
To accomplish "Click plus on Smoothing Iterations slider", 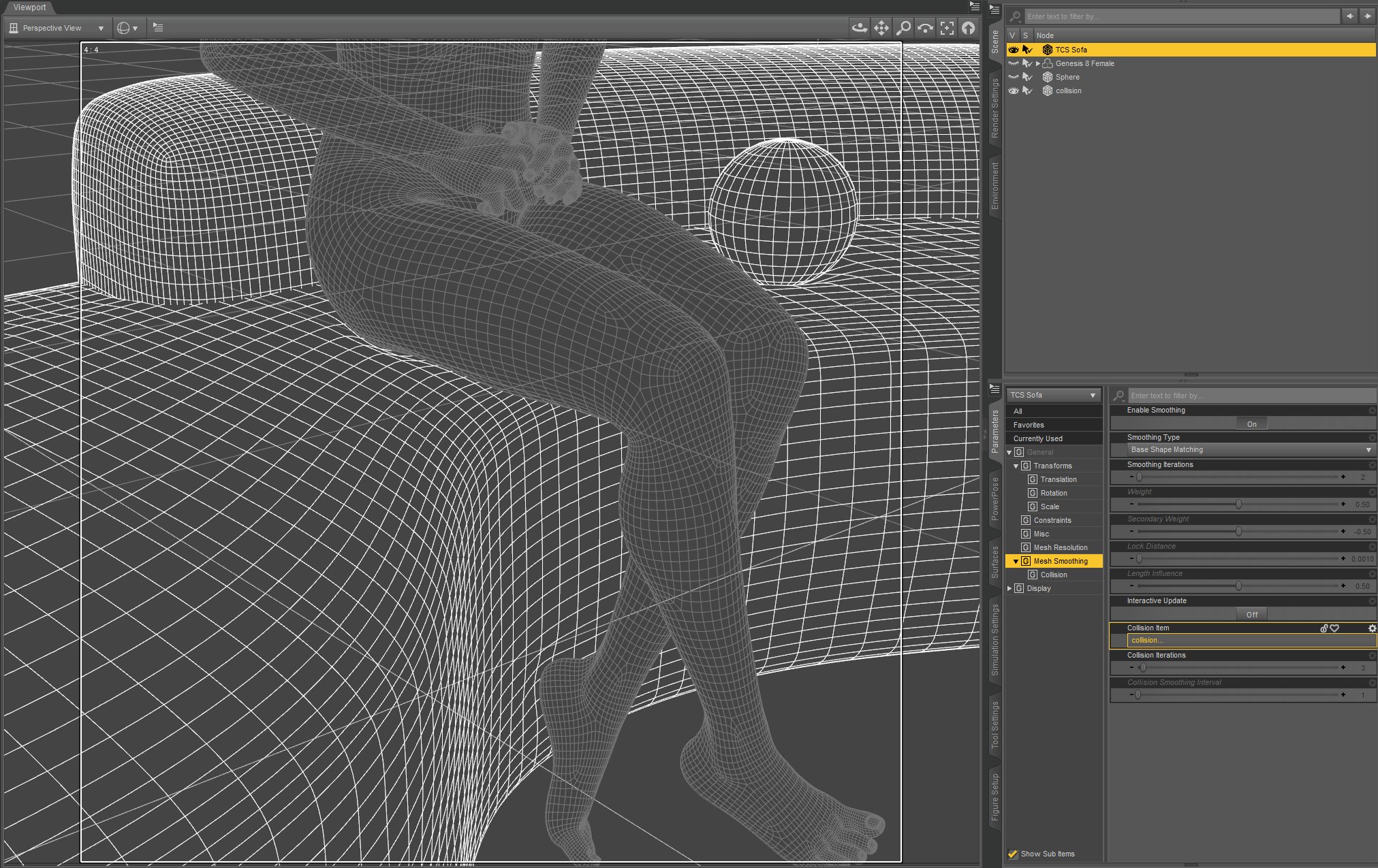I will (1343, 477).
